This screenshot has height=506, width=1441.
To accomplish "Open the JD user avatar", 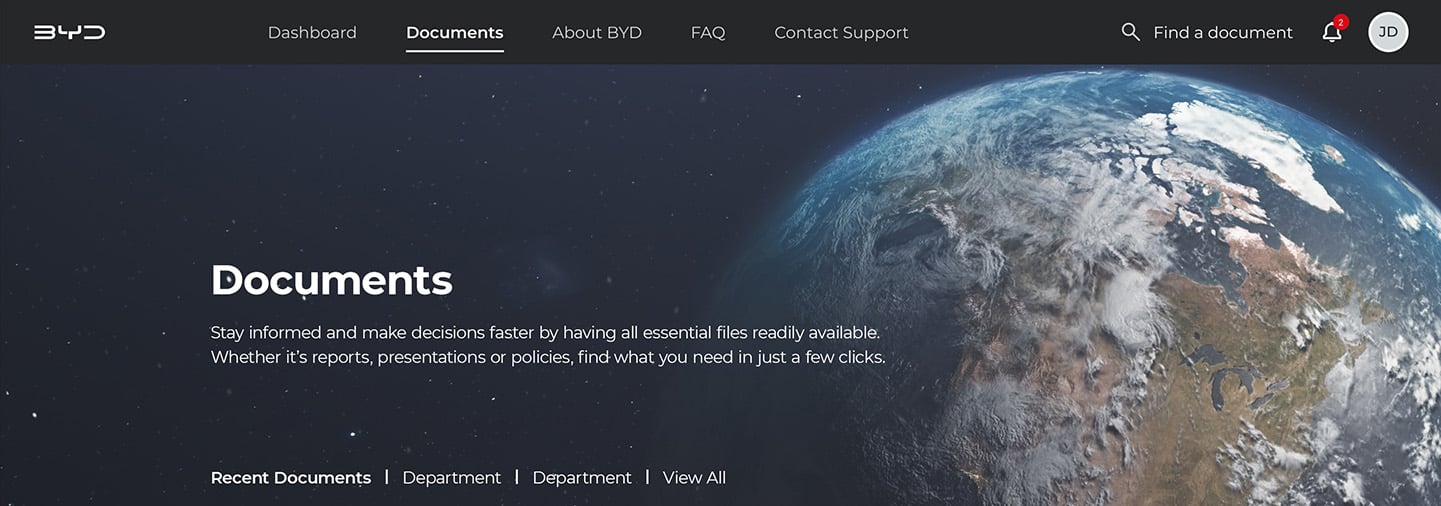I will coord(1388,32).
